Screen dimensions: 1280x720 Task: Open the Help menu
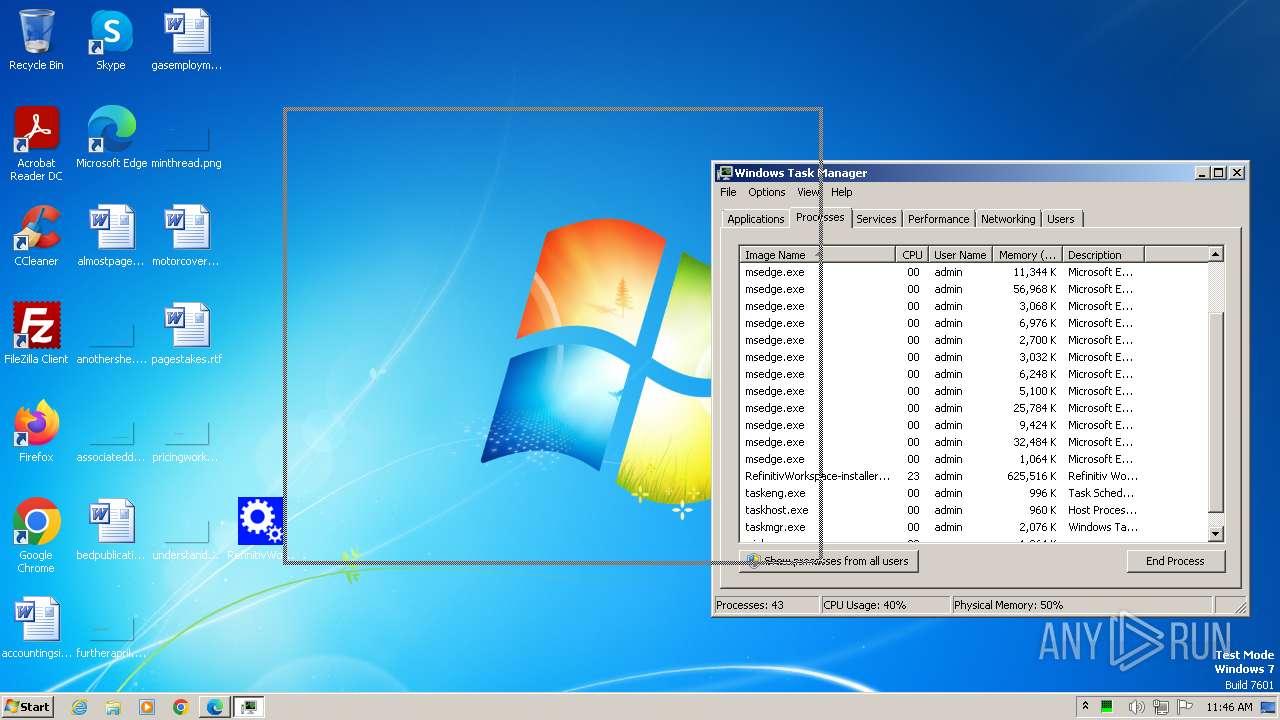[842, 192]
